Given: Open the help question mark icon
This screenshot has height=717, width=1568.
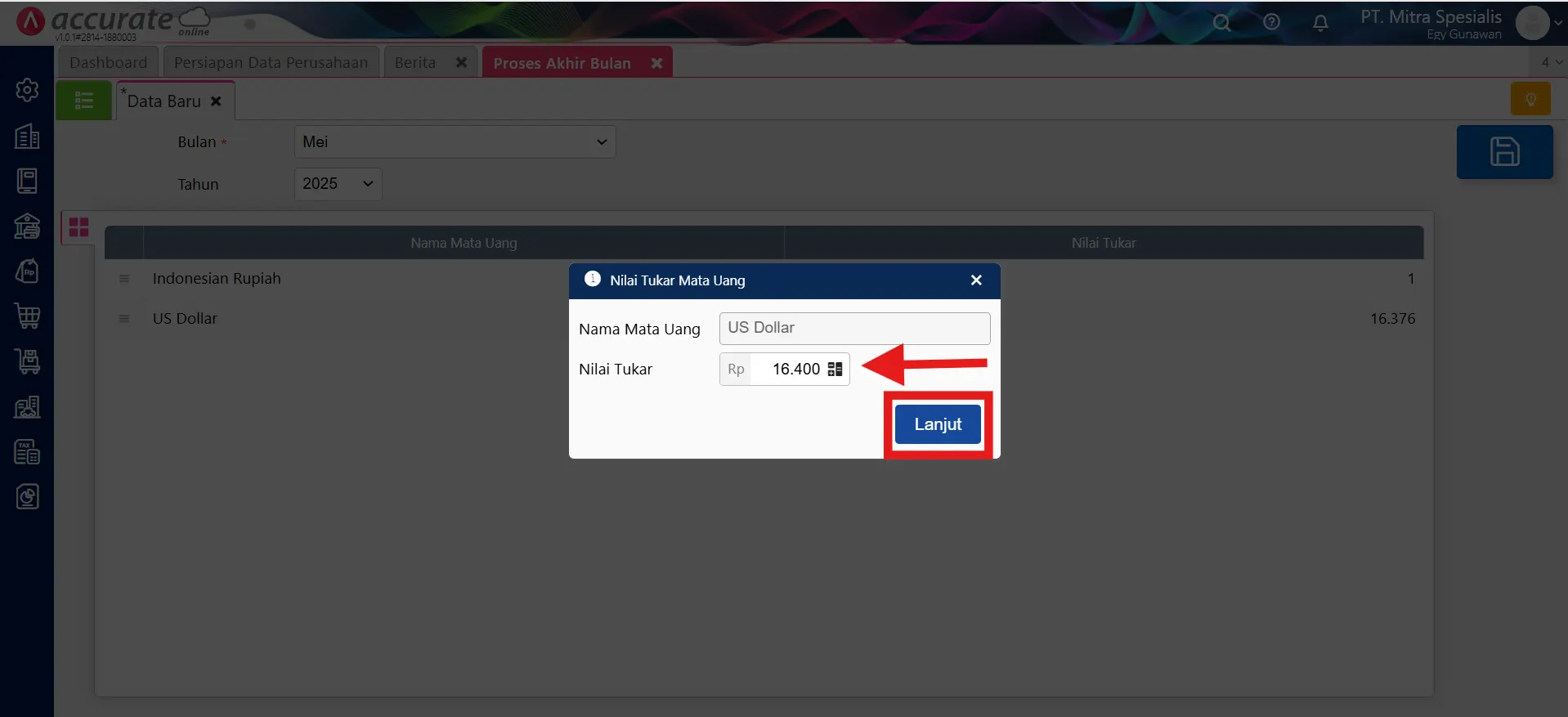Looking at the screenshot, I should click(x=1271, y=23).
